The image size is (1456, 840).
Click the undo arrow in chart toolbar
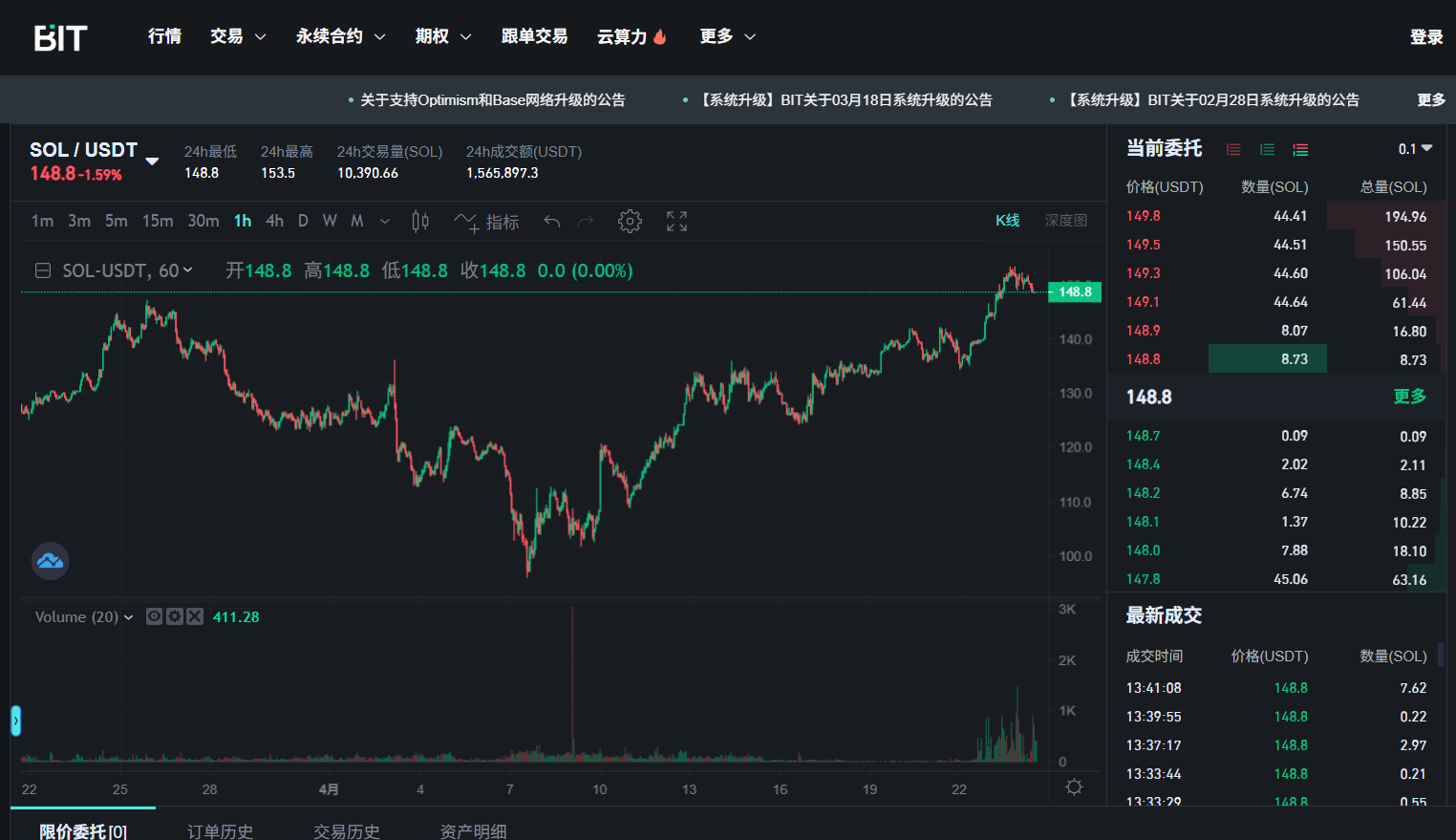pos(552,222)
